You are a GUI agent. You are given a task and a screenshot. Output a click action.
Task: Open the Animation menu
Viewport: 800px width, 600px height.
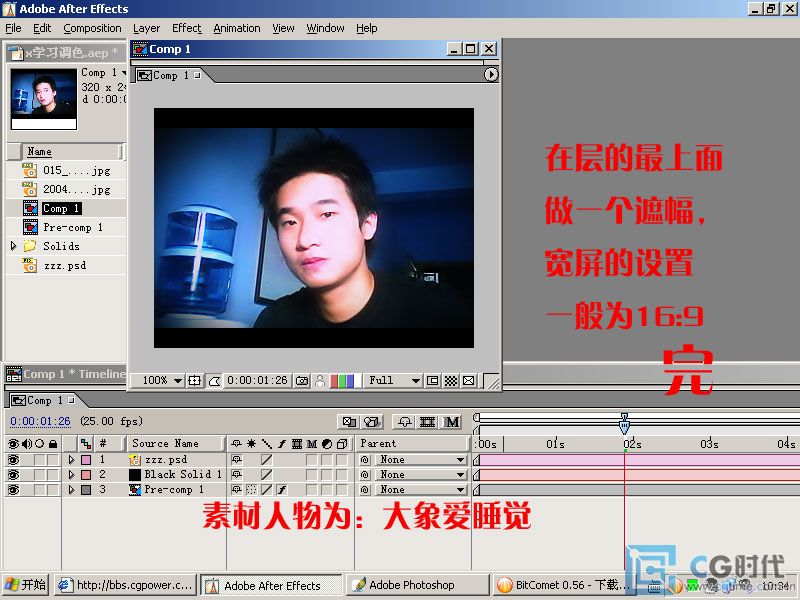tap(237, 28)
